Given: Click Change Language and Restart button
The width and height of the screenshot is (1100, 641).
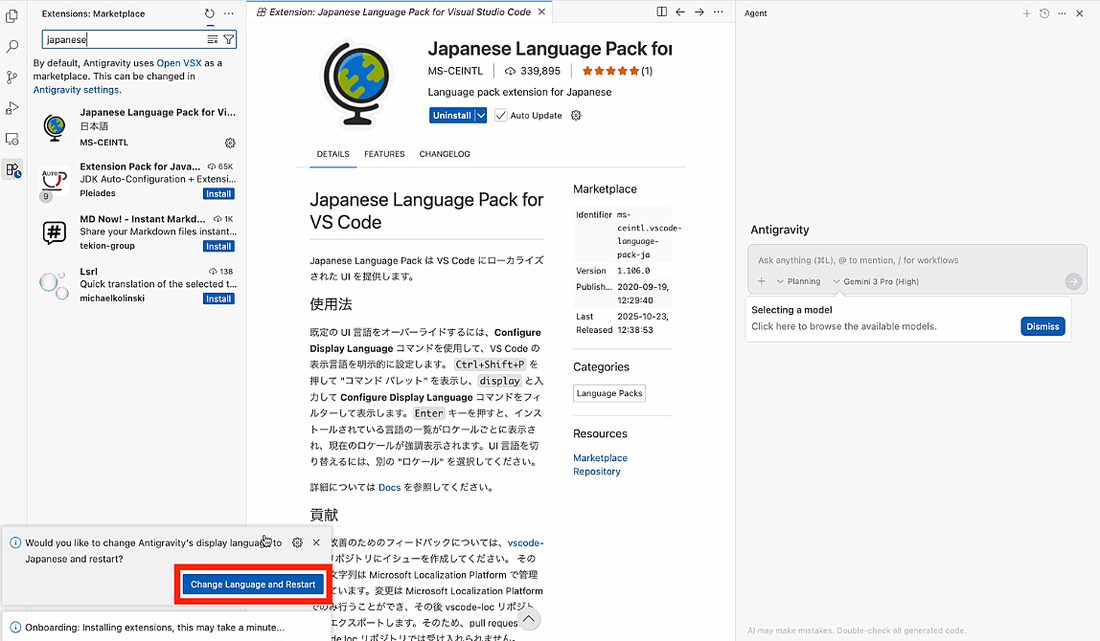Looking at the screenshot, I should pyautogui.click(x=253, y=584).
